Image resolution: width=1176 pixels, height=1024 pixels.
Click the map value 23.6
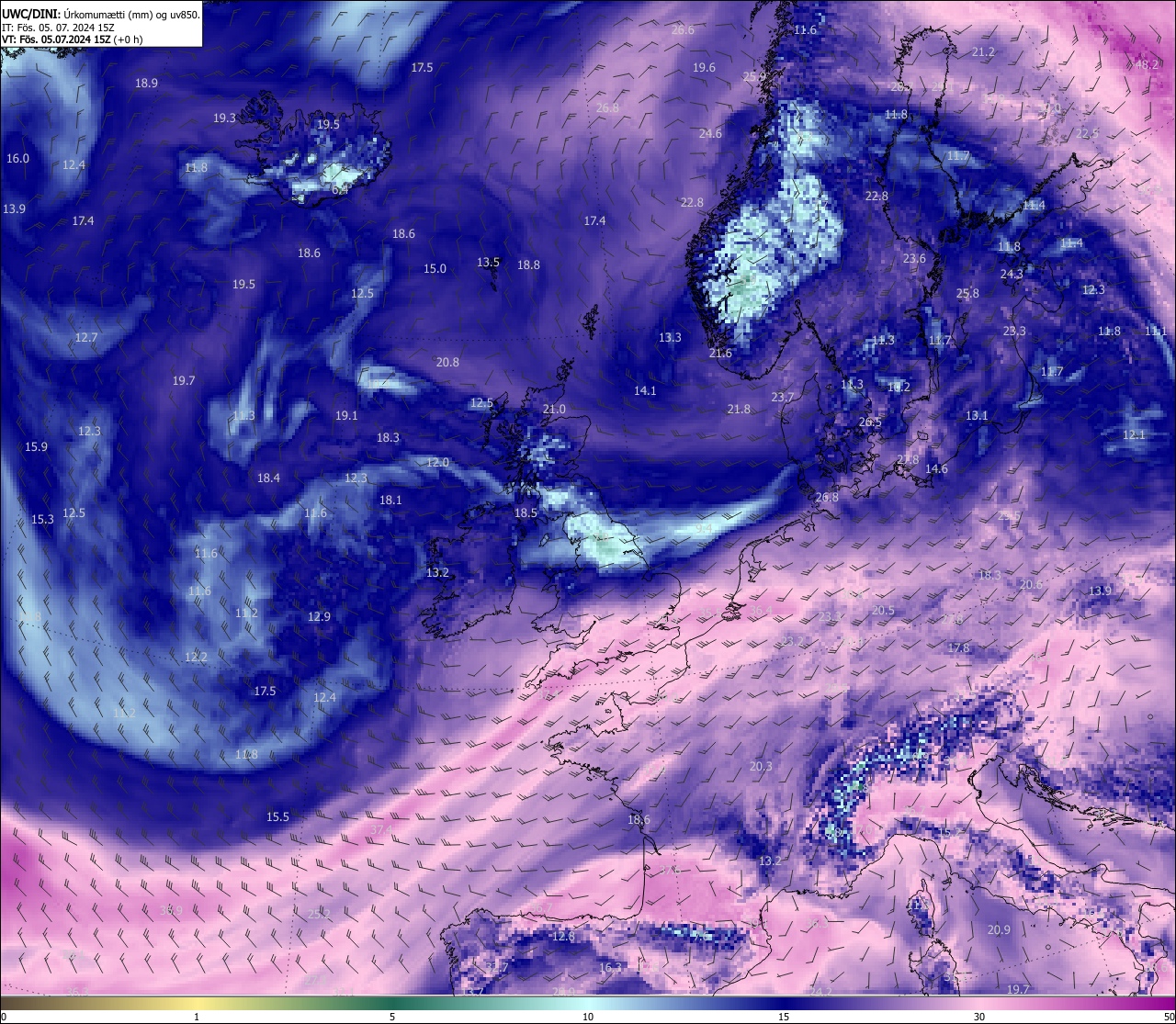[x=914, y=258]
